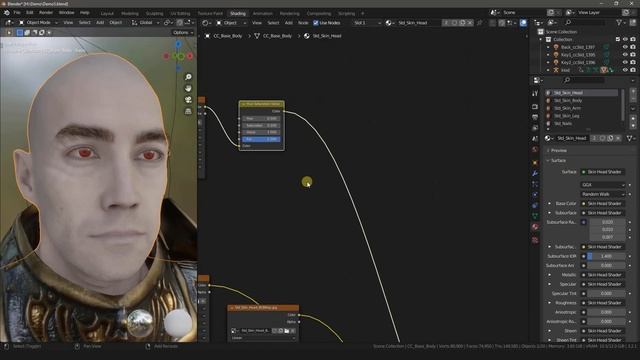Toggle Collection exclude checkbox in outliner

pyautogui.click(x=618, y=39)
